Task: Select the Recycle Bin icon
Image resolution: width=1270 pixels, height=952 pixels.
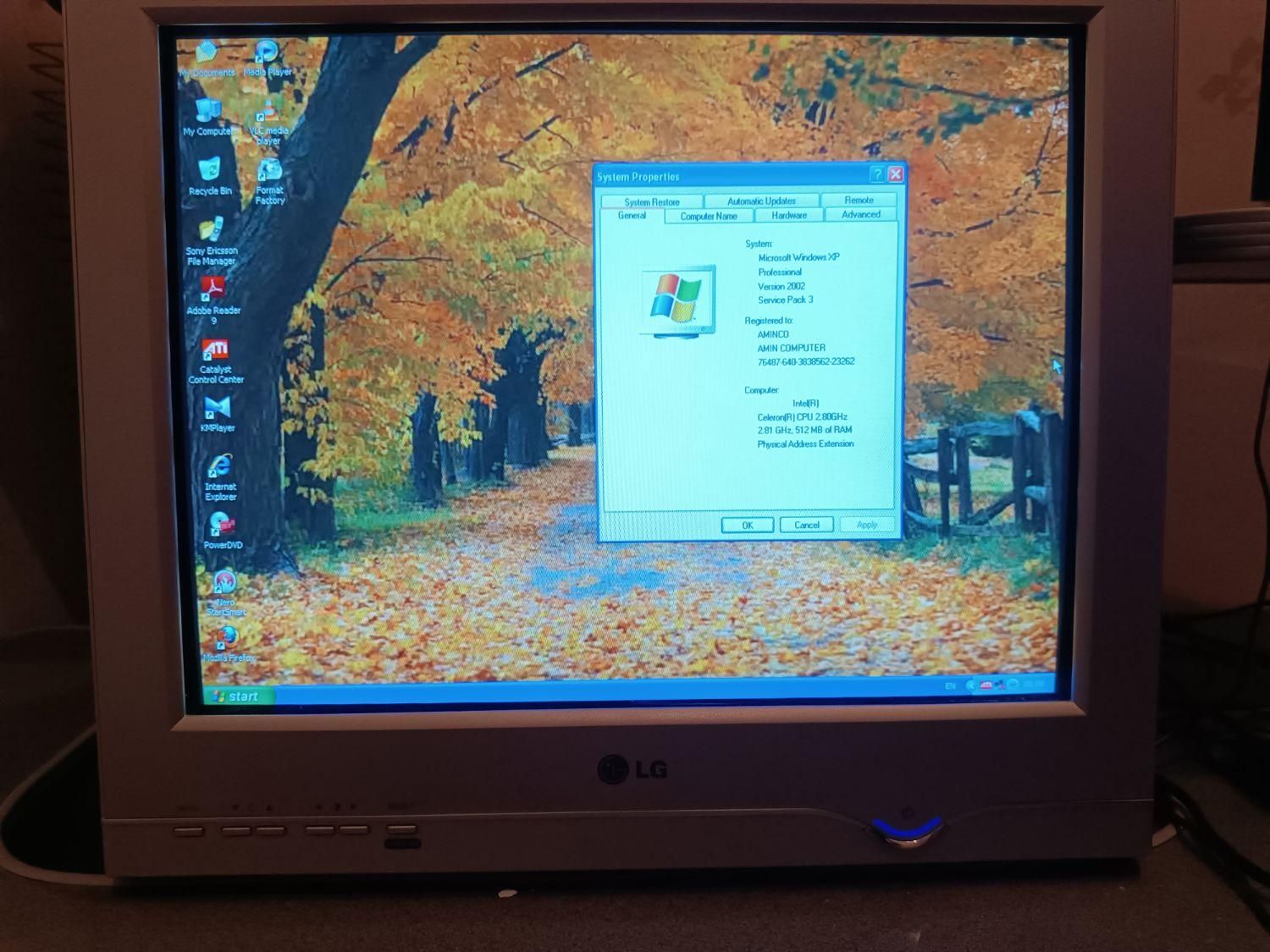Action: click(x=209, y=177)
